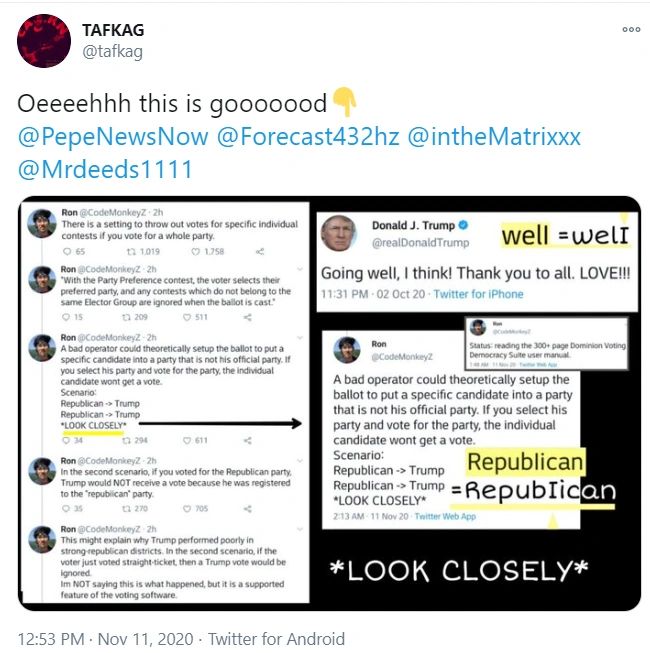This screenshot has height=653, width=650.
Task: Click the TAFKAG display name
Action: [x=113, y=30]
